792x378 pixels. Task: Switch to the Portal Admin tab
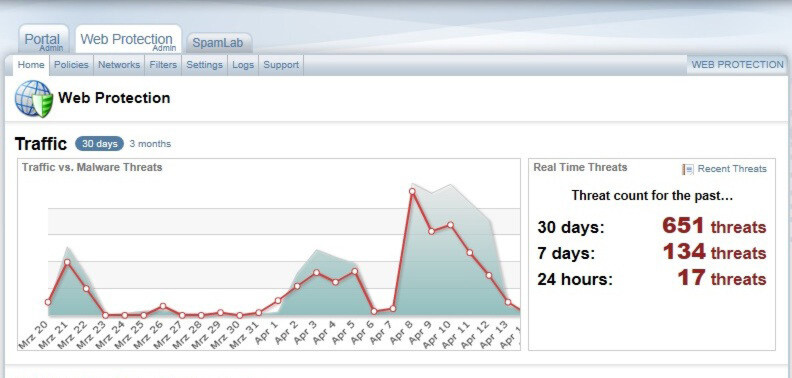(x=43, y=40)
